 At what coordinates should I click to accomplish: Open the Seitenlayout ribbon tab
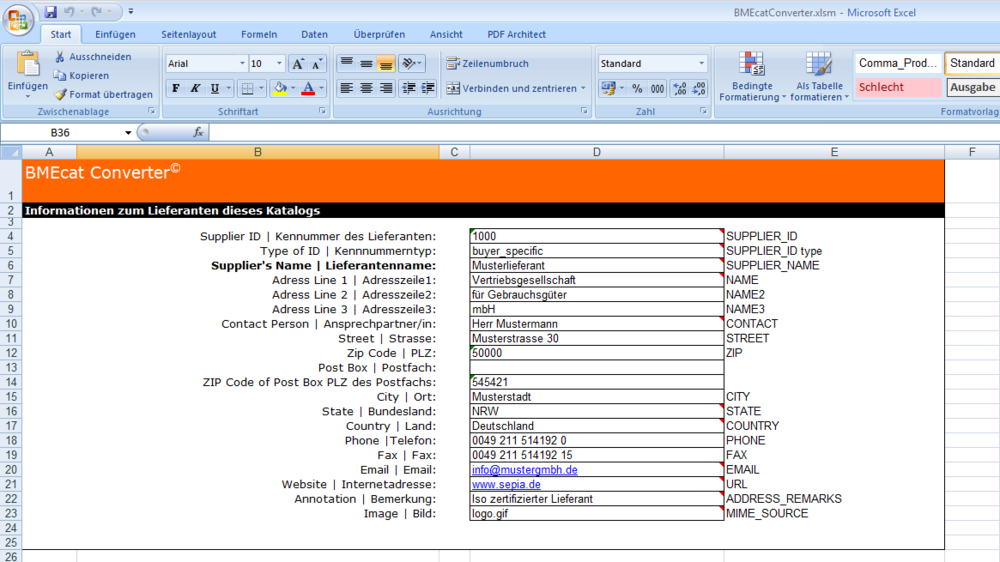tap(188, 34)
